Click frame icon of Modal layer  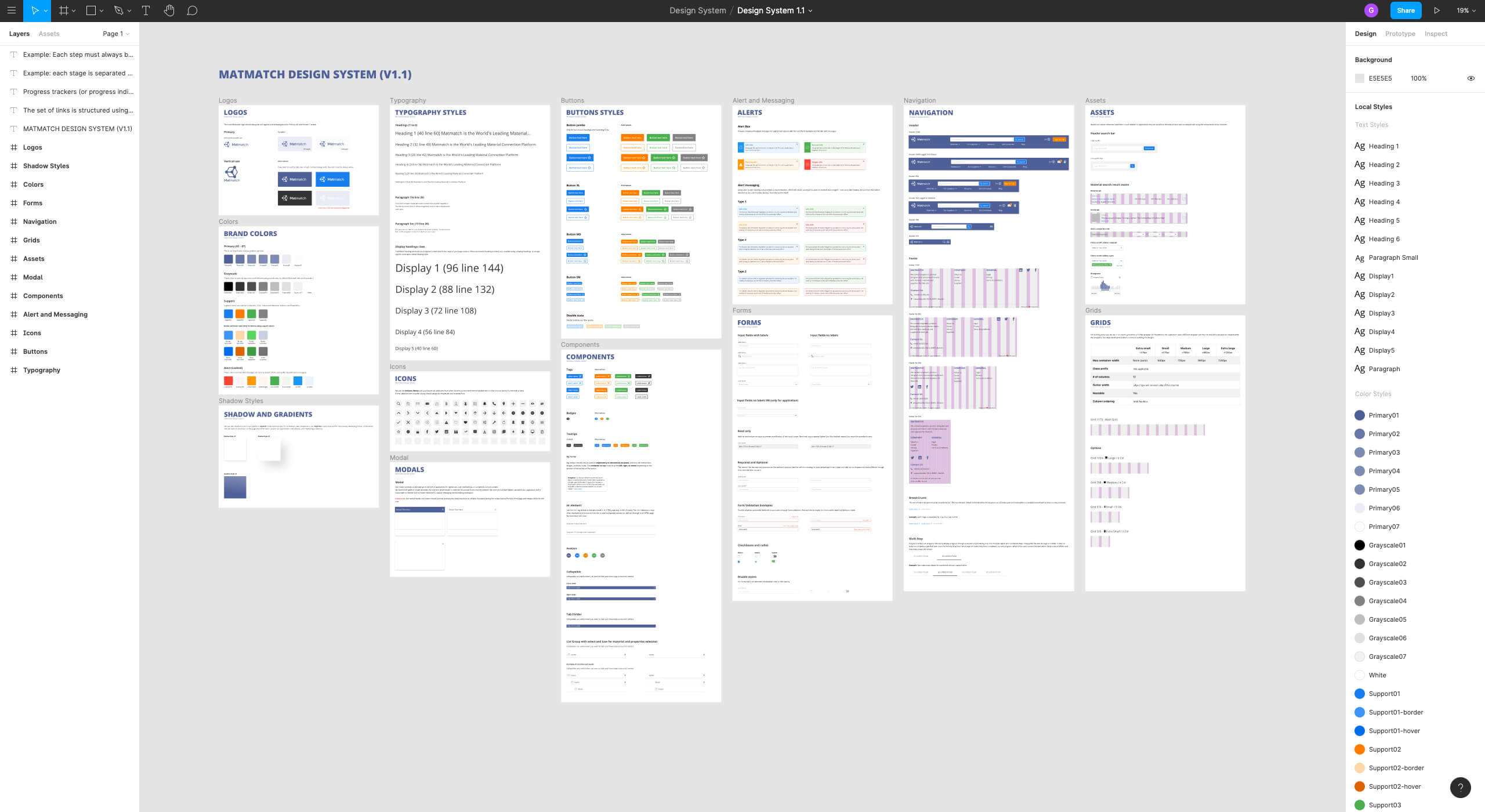pyautogui.click(x=14, y=277)
